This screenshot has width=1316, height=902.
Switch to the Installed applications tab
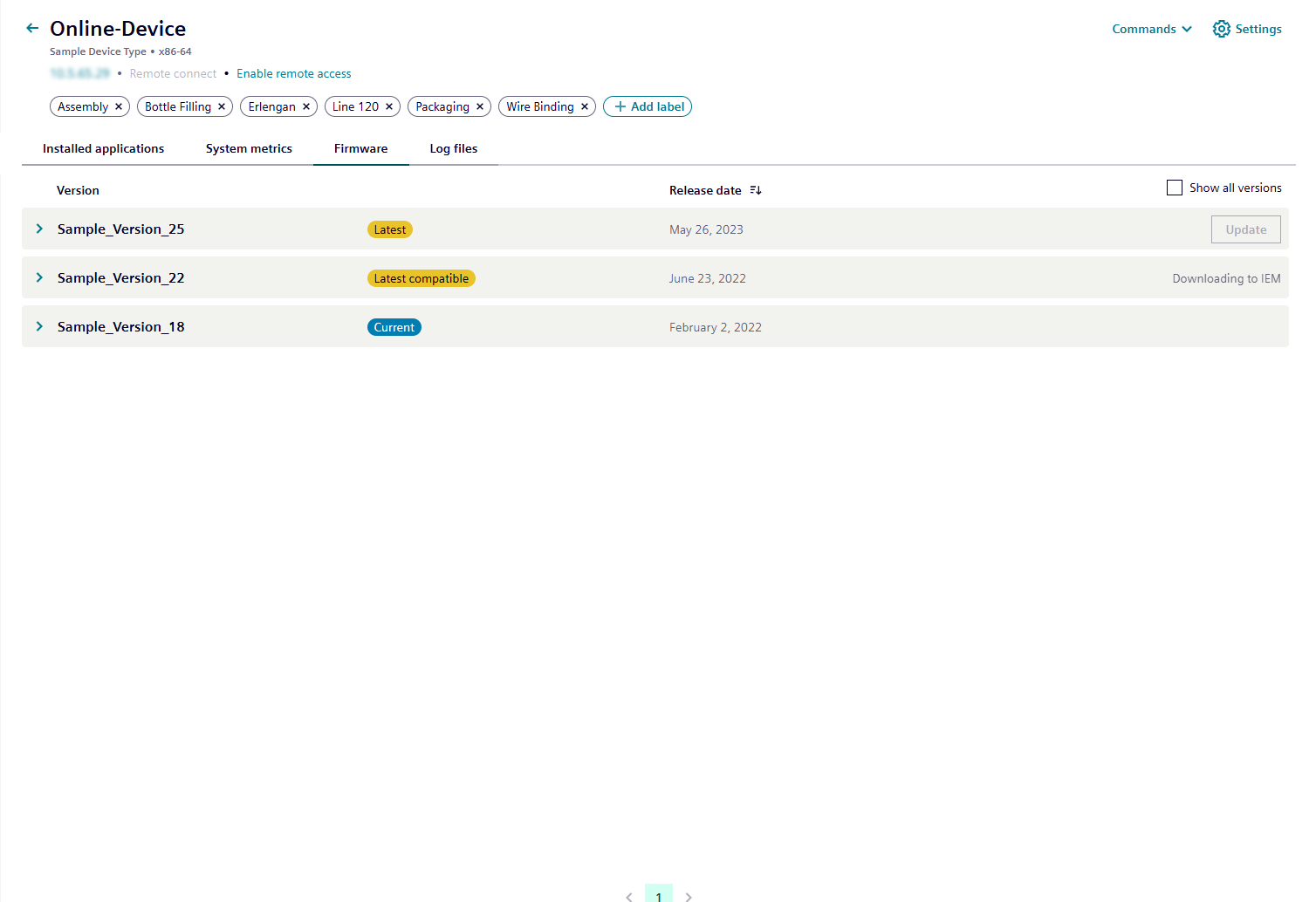[104, 148]
